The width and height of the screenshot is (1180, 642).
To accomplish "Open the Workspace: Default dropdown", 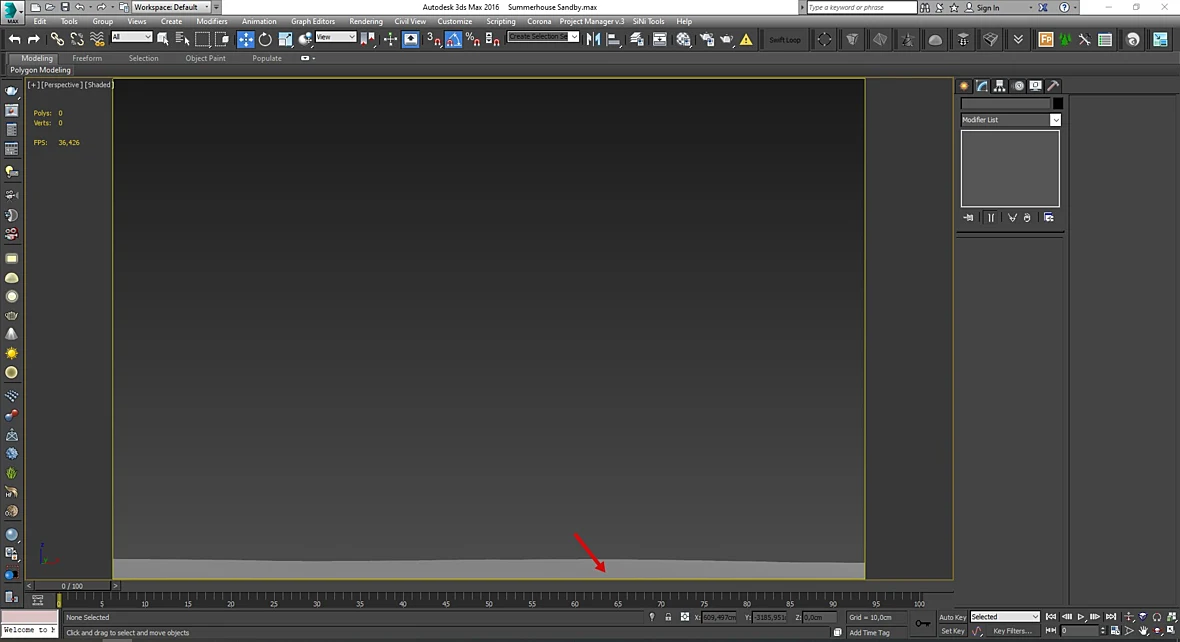I will (x=172, y=8).
